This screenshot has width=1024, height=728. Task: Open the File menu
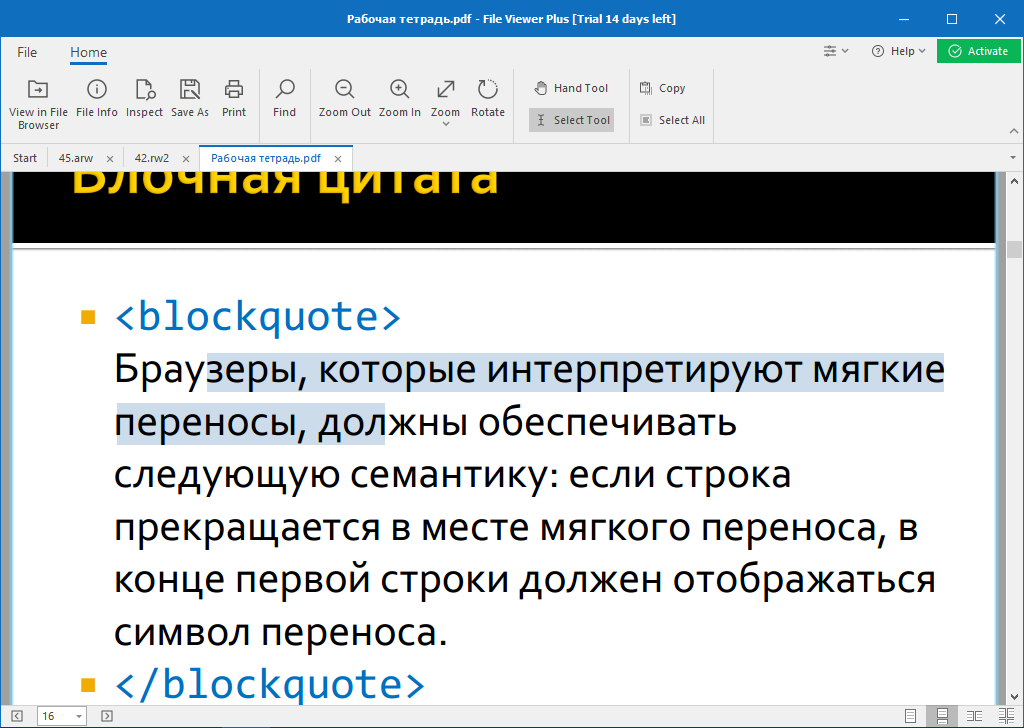[x=27, y=52]
